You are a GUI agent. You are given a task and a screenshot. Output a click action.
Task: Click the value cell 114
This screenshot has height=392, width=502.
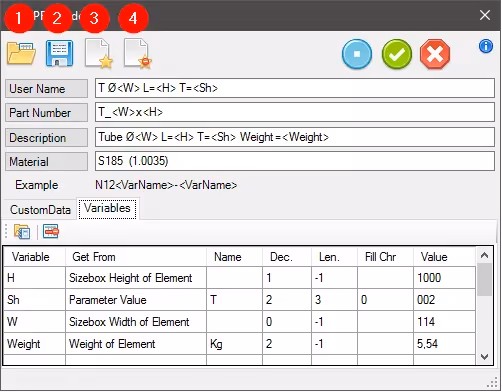click(445, 322)
